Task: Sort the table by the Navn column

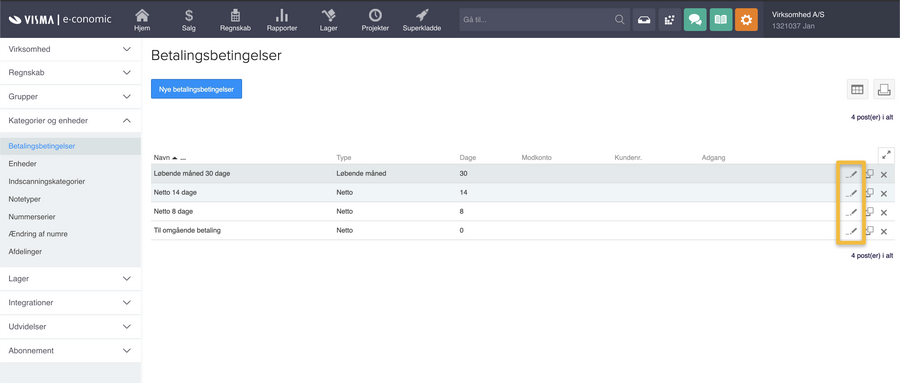Action: (x=161, y=157)
